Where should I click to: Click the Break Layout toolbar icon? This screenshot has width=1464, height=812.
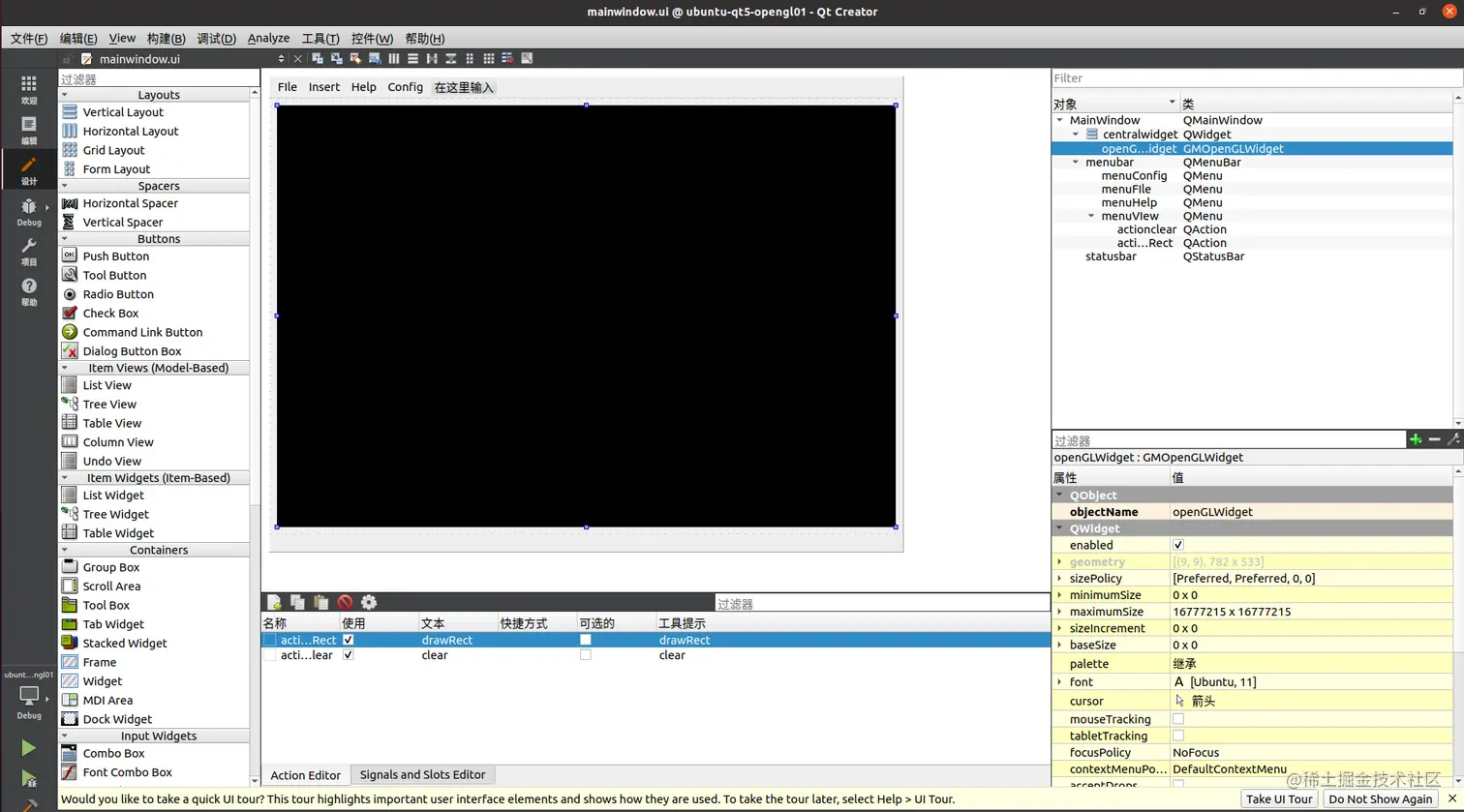click(x=507, y=59)
